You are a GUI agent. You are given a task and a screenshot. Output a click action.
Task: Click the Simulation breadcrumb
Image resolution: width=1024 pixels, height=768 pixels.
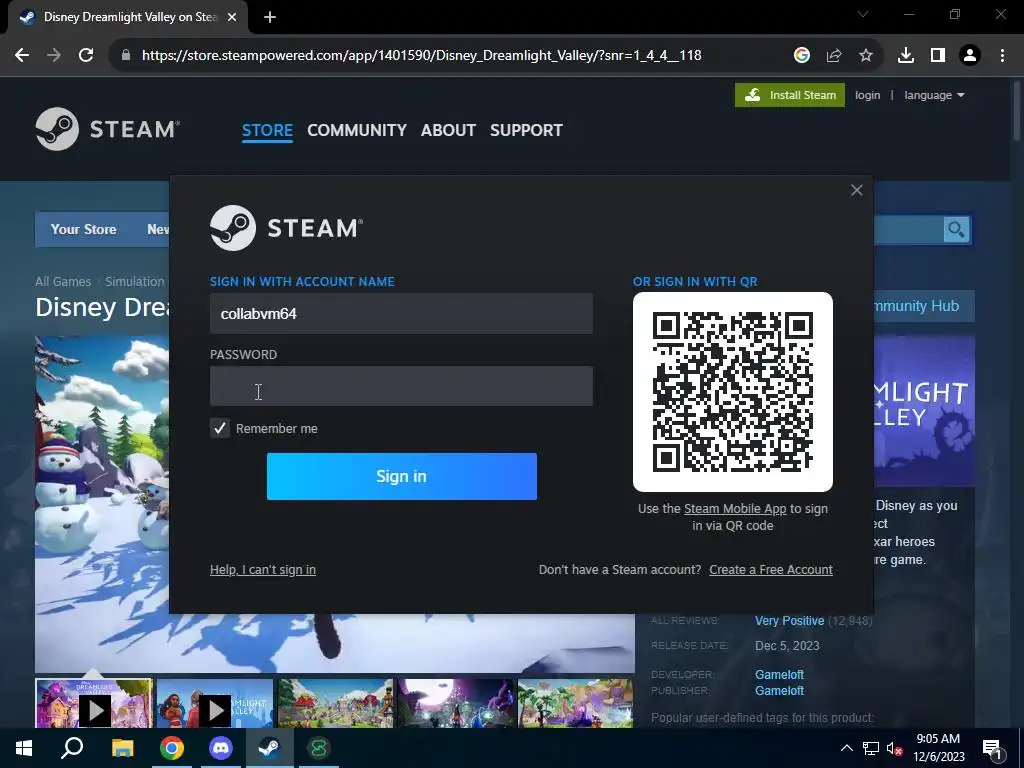coord(135,281)
